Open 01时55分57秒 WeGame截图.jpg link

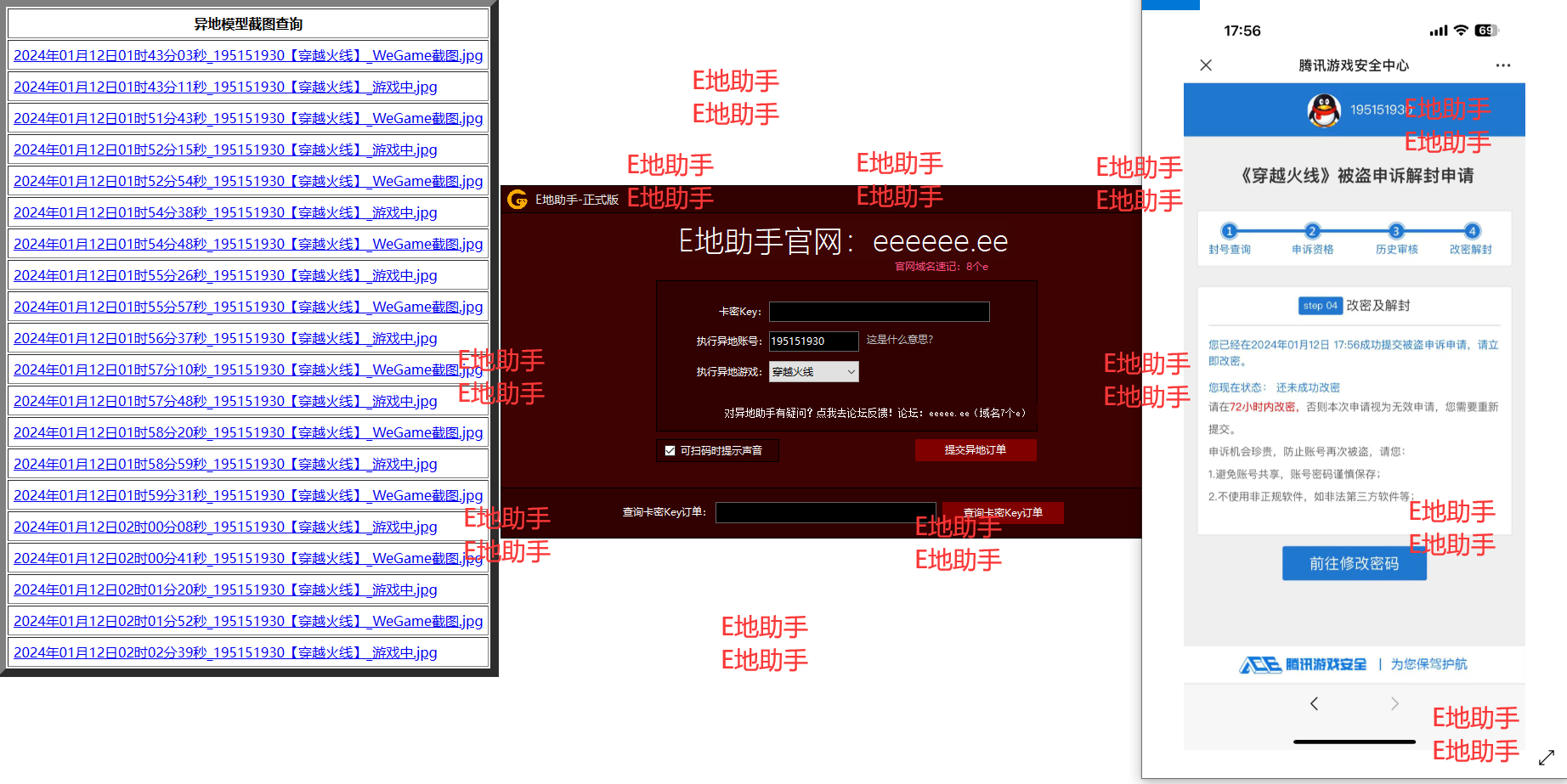point(248,307)
